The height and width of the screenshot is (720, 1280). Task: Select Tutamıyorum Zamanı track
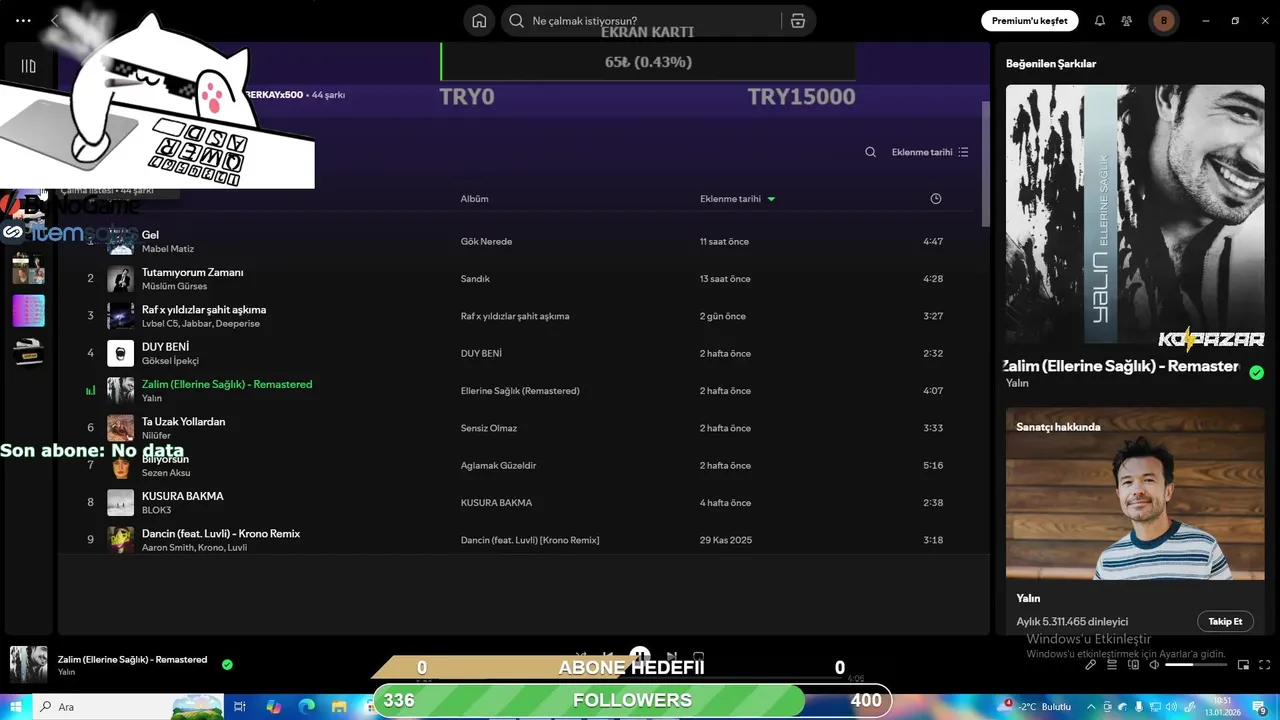192,272
